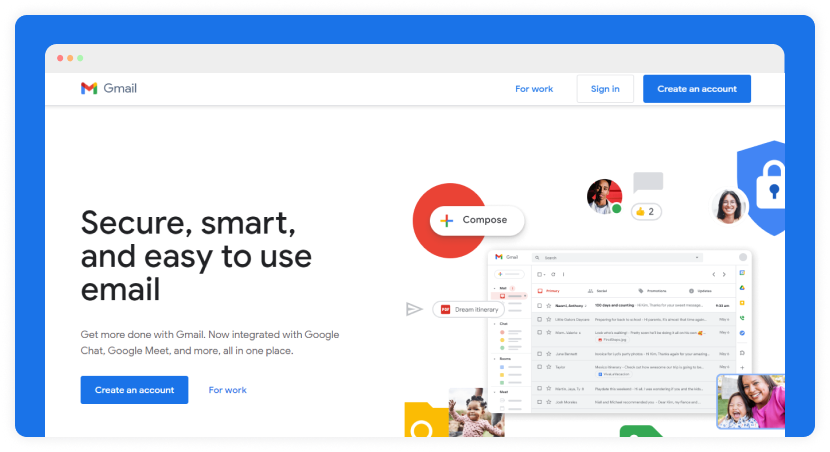Viewport: 830px width, 452px height.
Task: Collapse the Chat section triangle
Action: coord(494,323)
